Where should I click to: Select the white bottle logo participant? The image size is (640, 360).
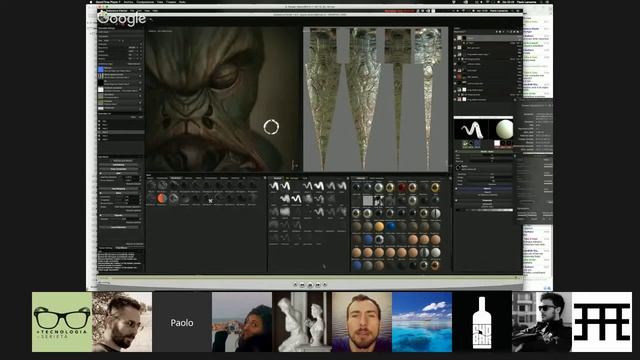coord(482,322)
